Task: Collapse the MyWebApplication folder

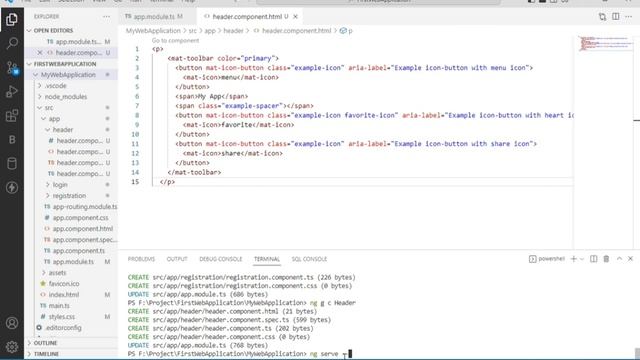Action: click(68, 75)
